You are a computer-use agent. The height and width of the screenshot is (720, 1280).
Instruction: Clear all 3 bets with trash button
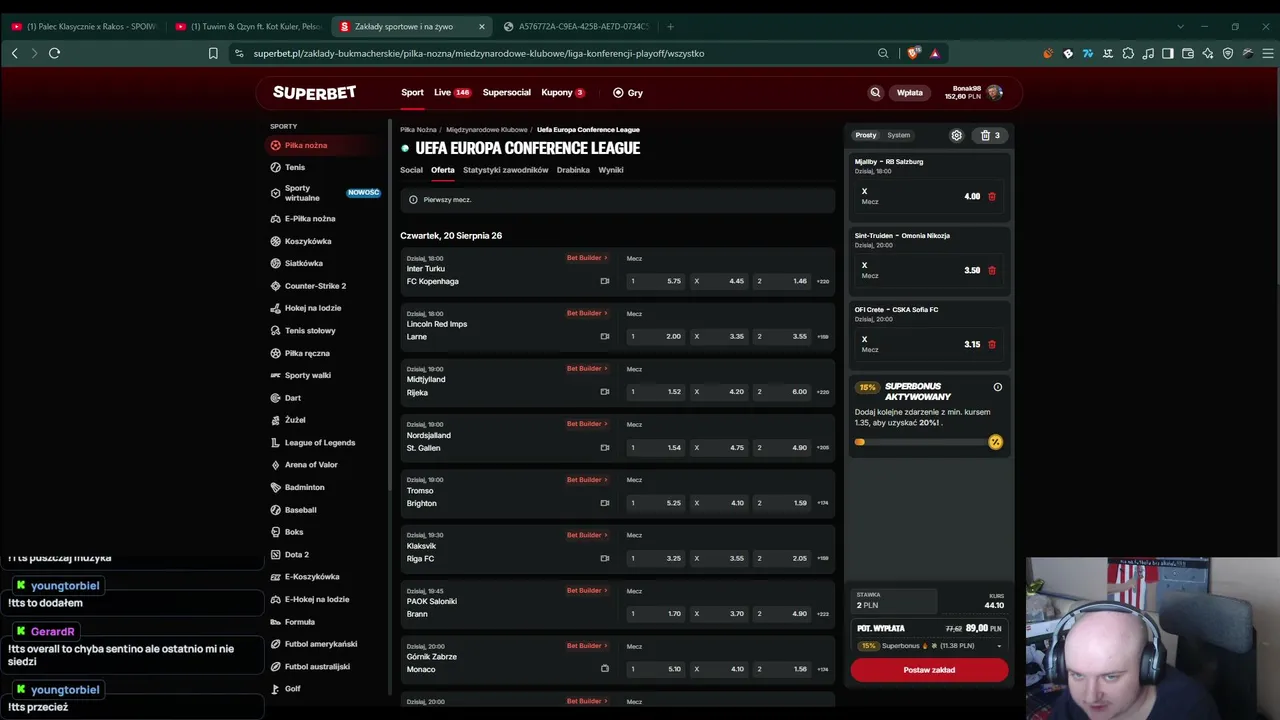990,135
